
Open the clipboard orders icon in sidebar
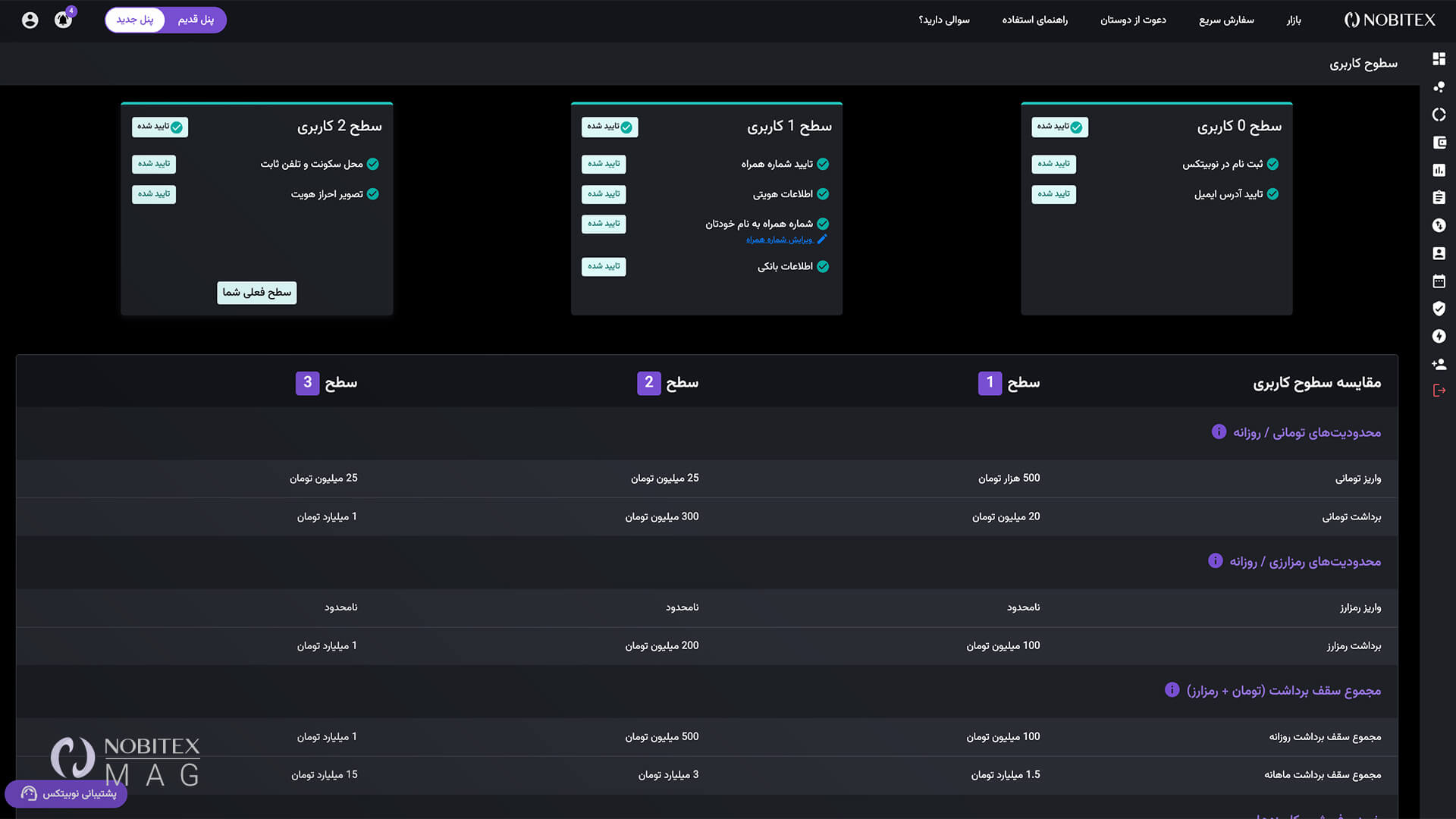coord(1439,197)
